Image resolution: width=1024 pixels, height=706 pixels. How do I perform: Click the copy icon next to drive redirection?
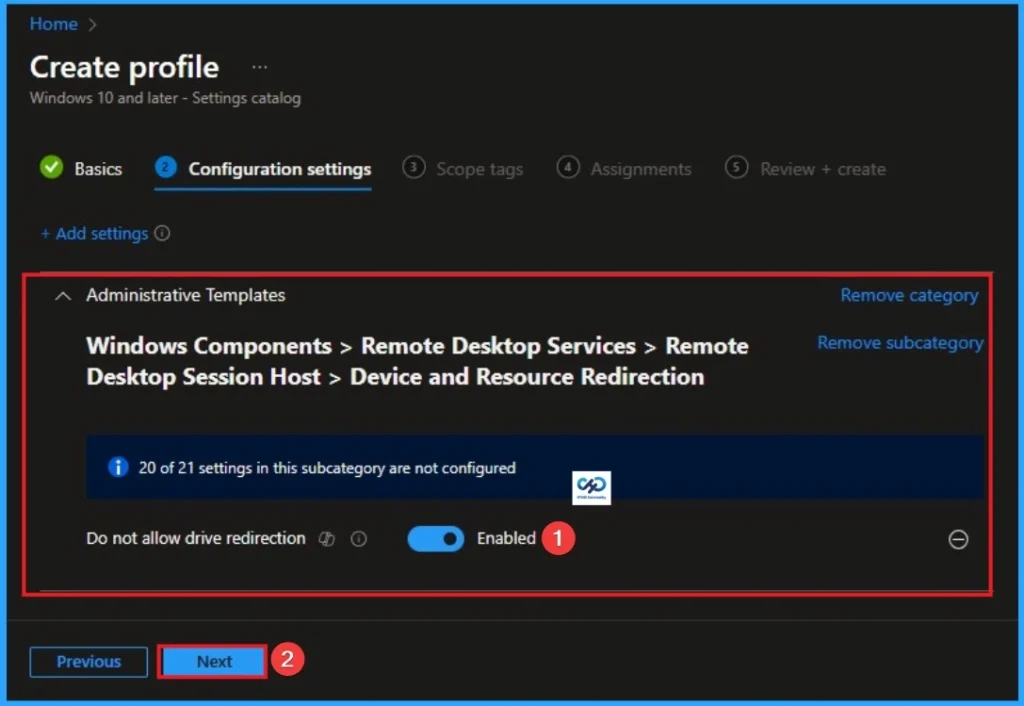pos(326,538)
